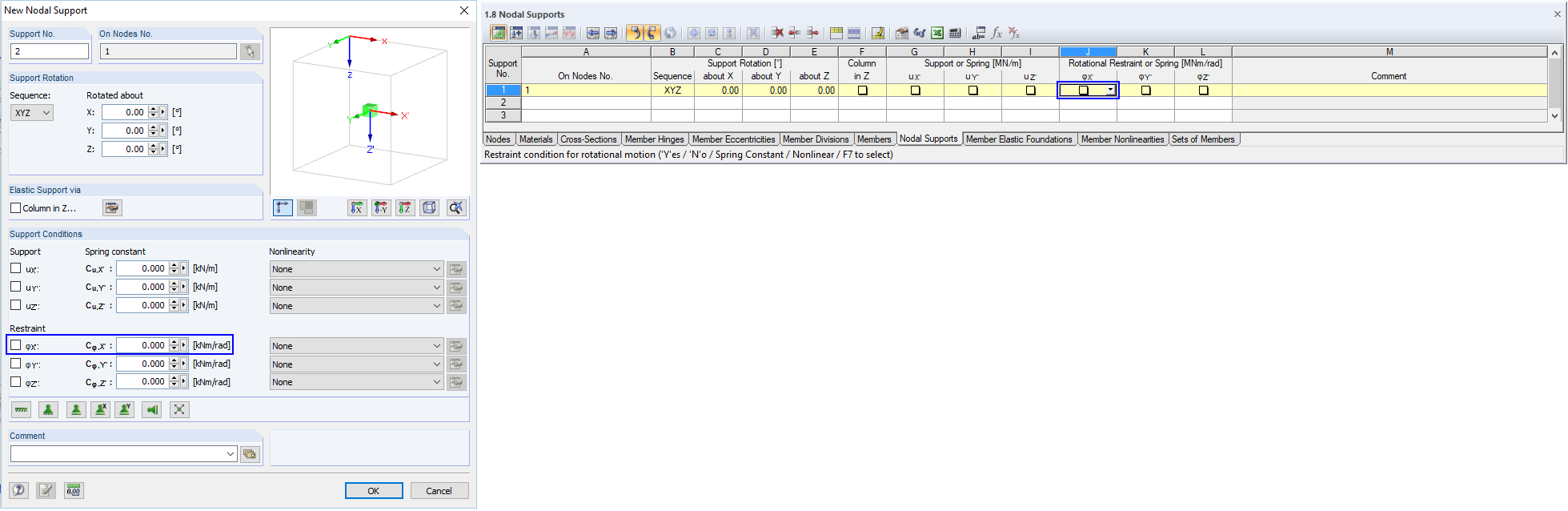Switch to the Cross-Sections tab
Screen dimensions: 1568x511
(588, 139)
